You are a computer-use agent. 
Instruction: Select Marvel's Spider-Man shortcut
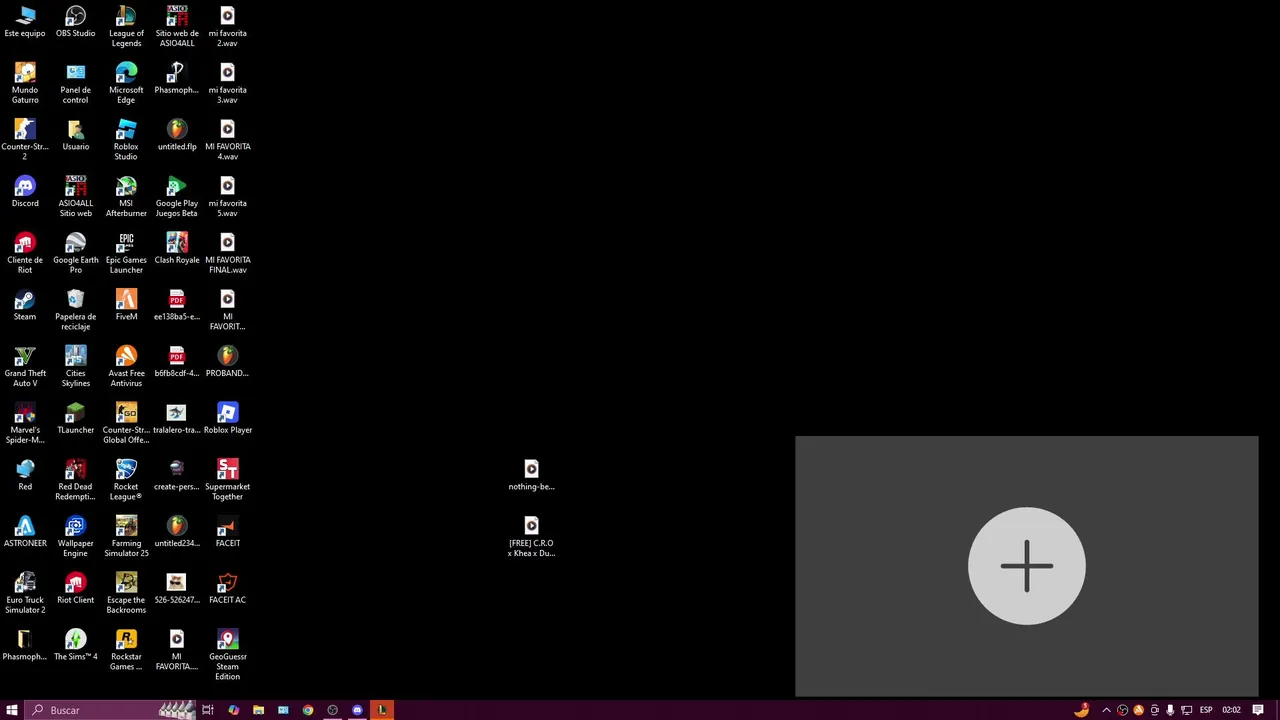click(x=25, y=424)
